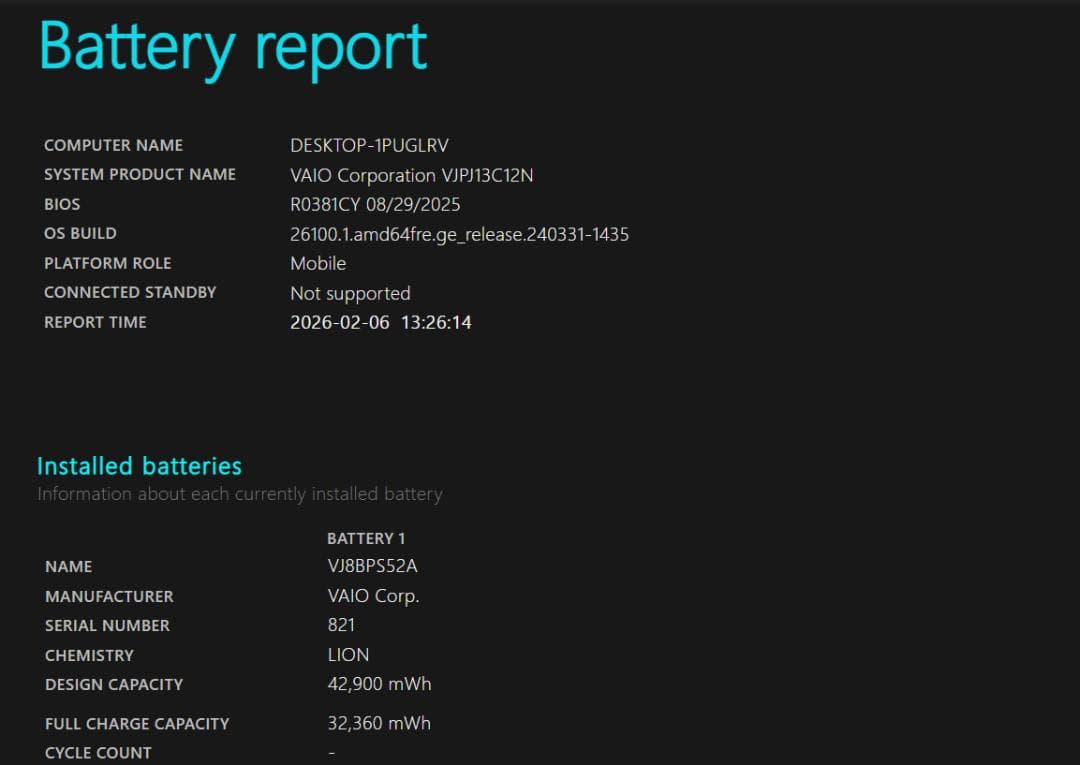Click the 26100.1.amd64fre build string
The width and height of the screenshot is (1080, 765).
(459, 234)
